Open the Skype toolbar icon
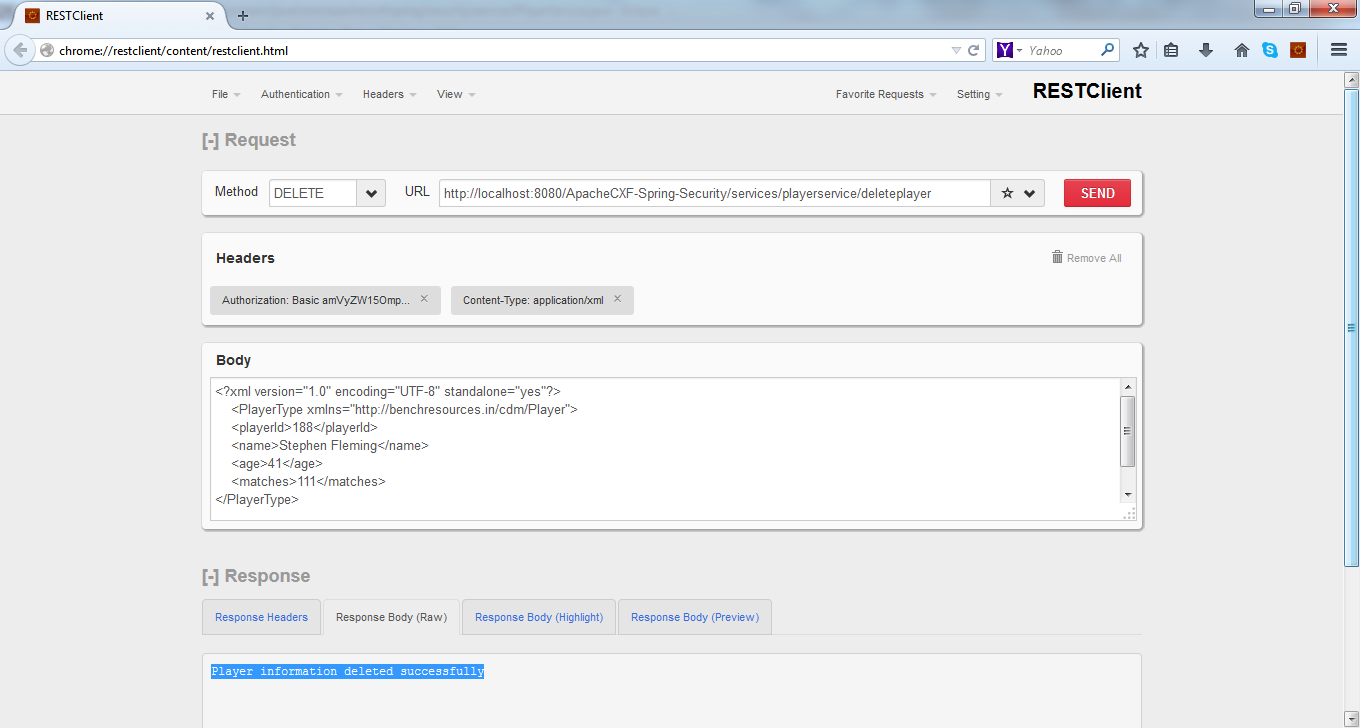Screen dimensions: 1360x728 [1270, 49]
